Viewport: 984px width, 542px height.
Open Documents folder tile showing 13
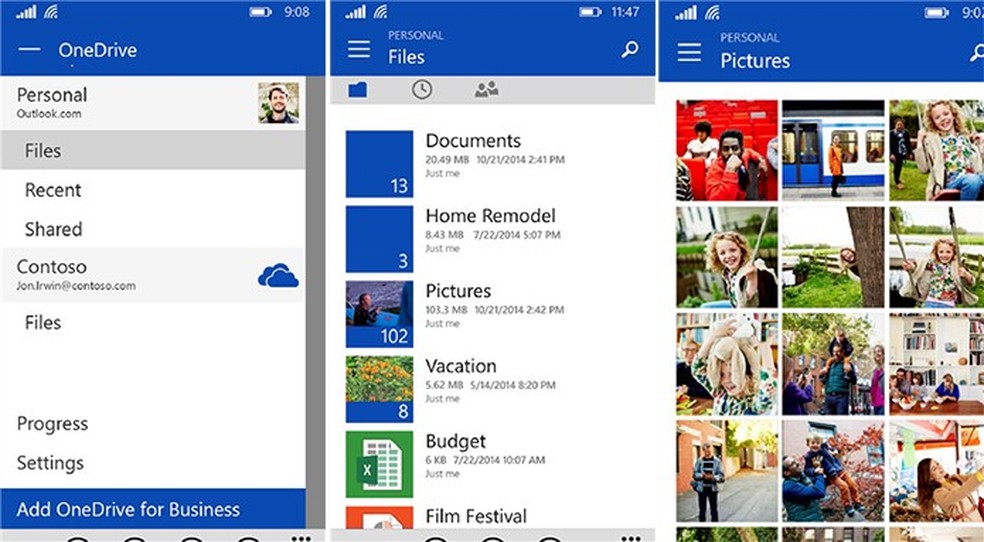click(x=379, y=164)
